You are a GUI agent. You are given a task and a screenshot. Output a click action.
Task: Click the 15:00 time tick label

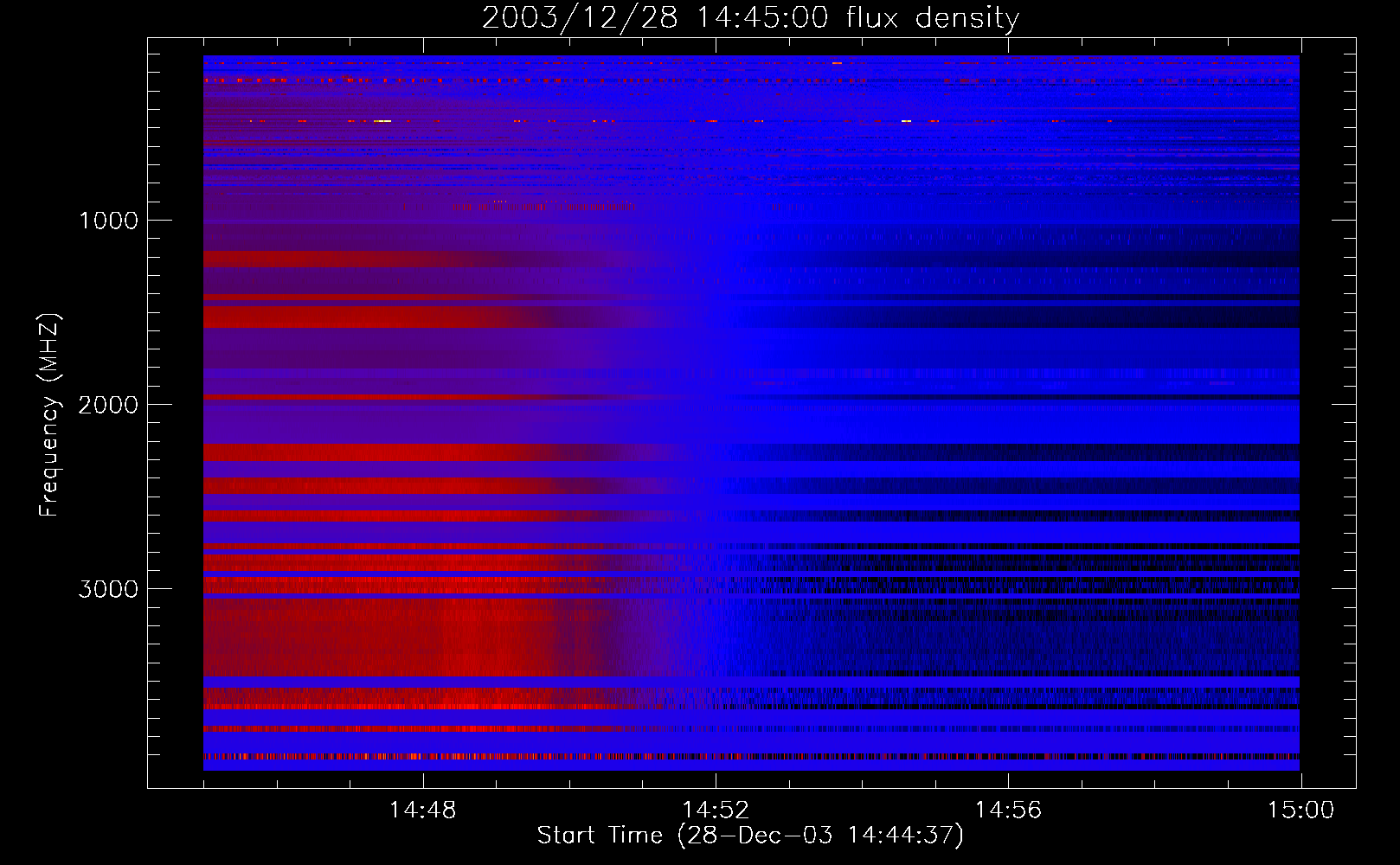click(1301, 811)
